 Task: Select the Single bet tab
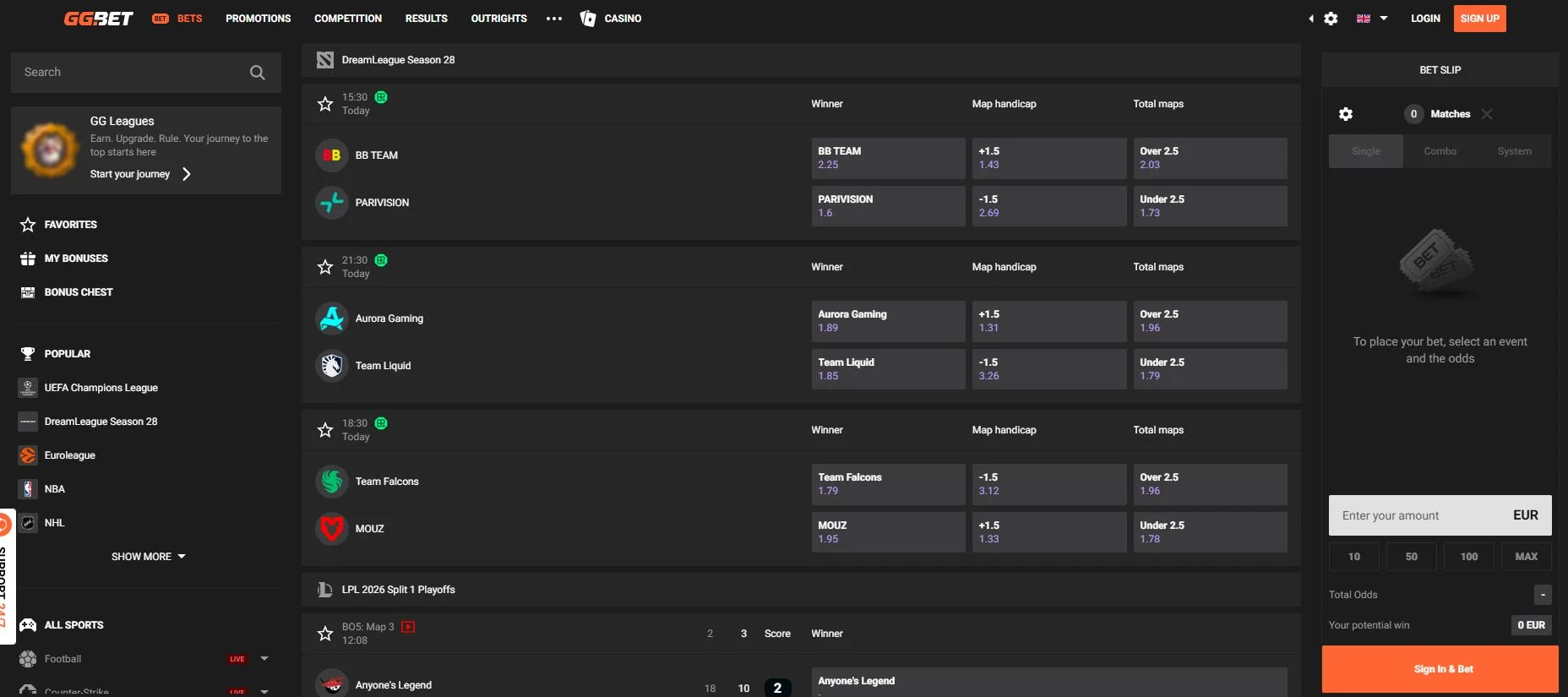point(1366,151)
